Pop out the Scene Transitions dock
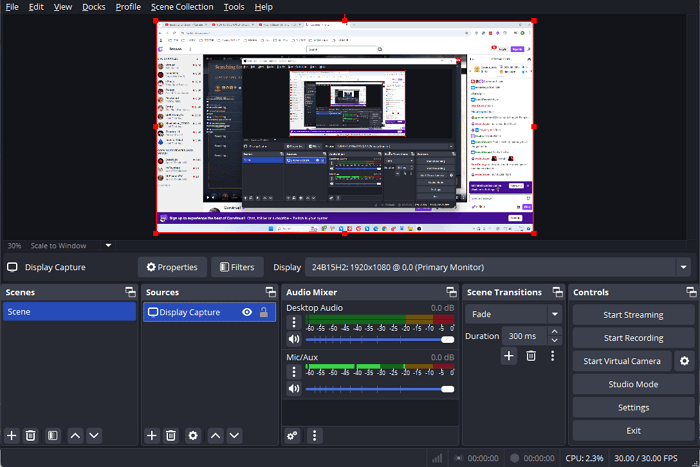The width and height of the screenshot is (700, 467). [x=558, y=292]
